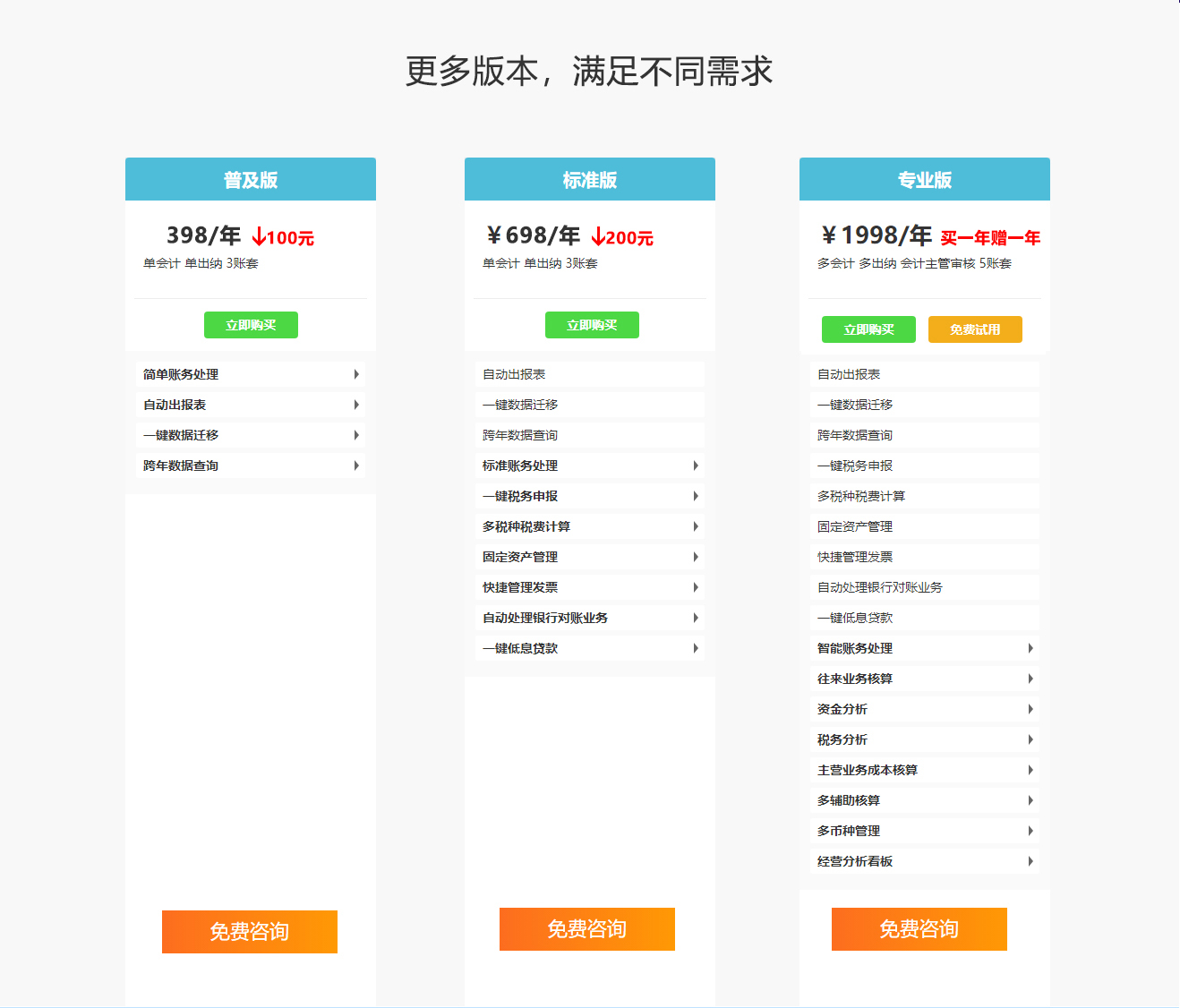Start 免费试用 for 专业版
Image resolution: width=1180 pixels, height=1008 pixels.
tap(975, 329)
